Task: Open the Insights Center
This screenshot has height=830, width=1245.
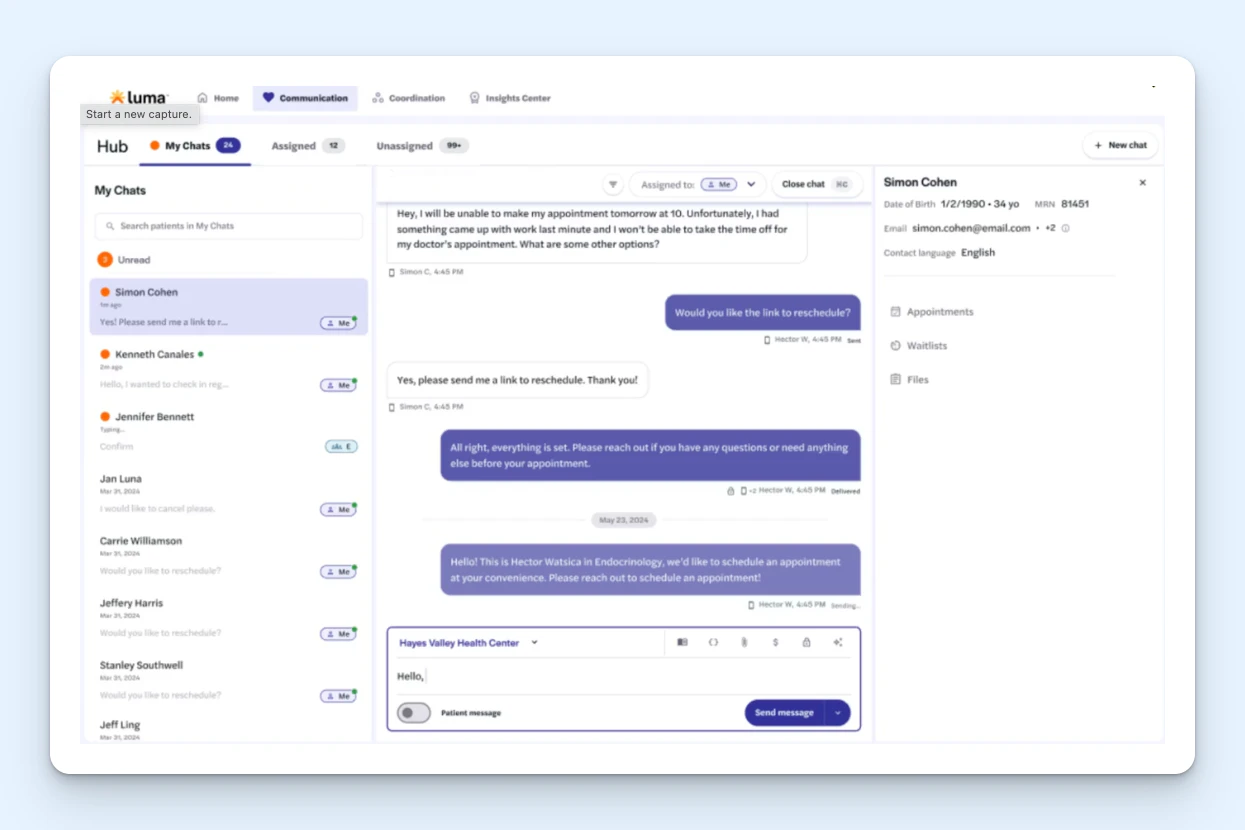Action: pyautogui.click(x=510, y=98)
